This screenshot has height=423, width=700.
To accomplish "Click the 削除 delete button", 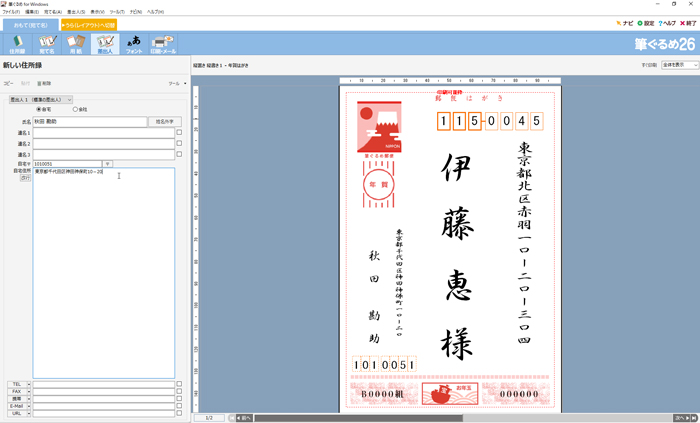I will tap(44, 84).
